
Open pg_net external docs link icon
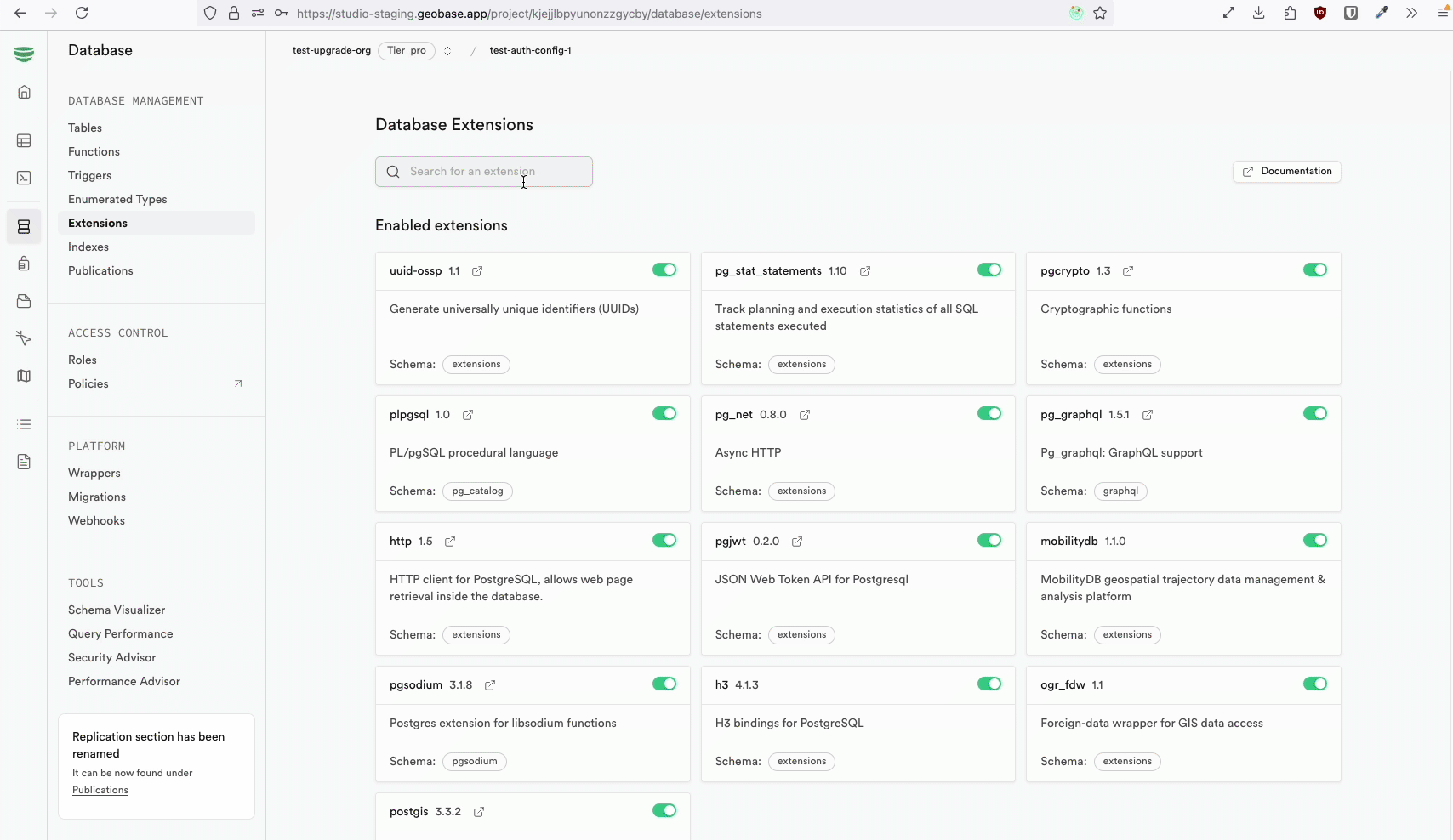point(805,415)
